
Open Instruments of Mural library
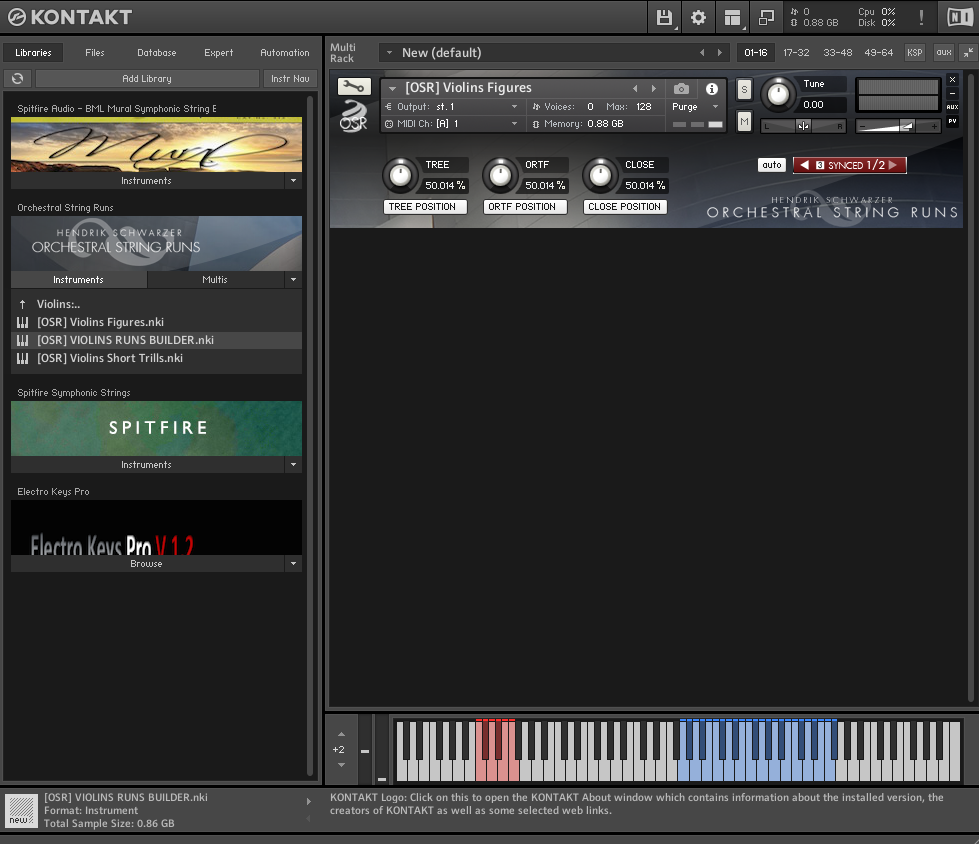pyautogui.click(x=147, y=180)
